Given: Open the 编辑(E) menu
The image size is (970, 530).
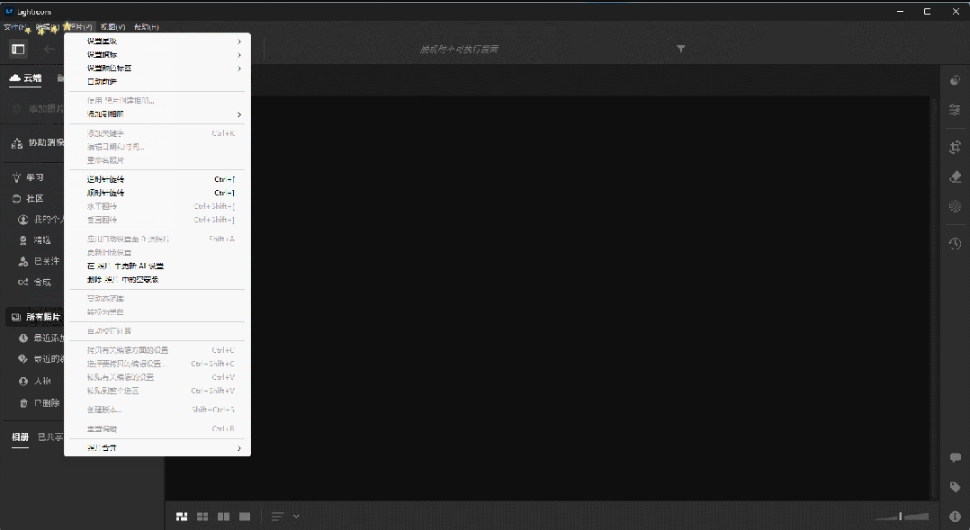Looking at the screenshot, I should [x=46, y=27].
